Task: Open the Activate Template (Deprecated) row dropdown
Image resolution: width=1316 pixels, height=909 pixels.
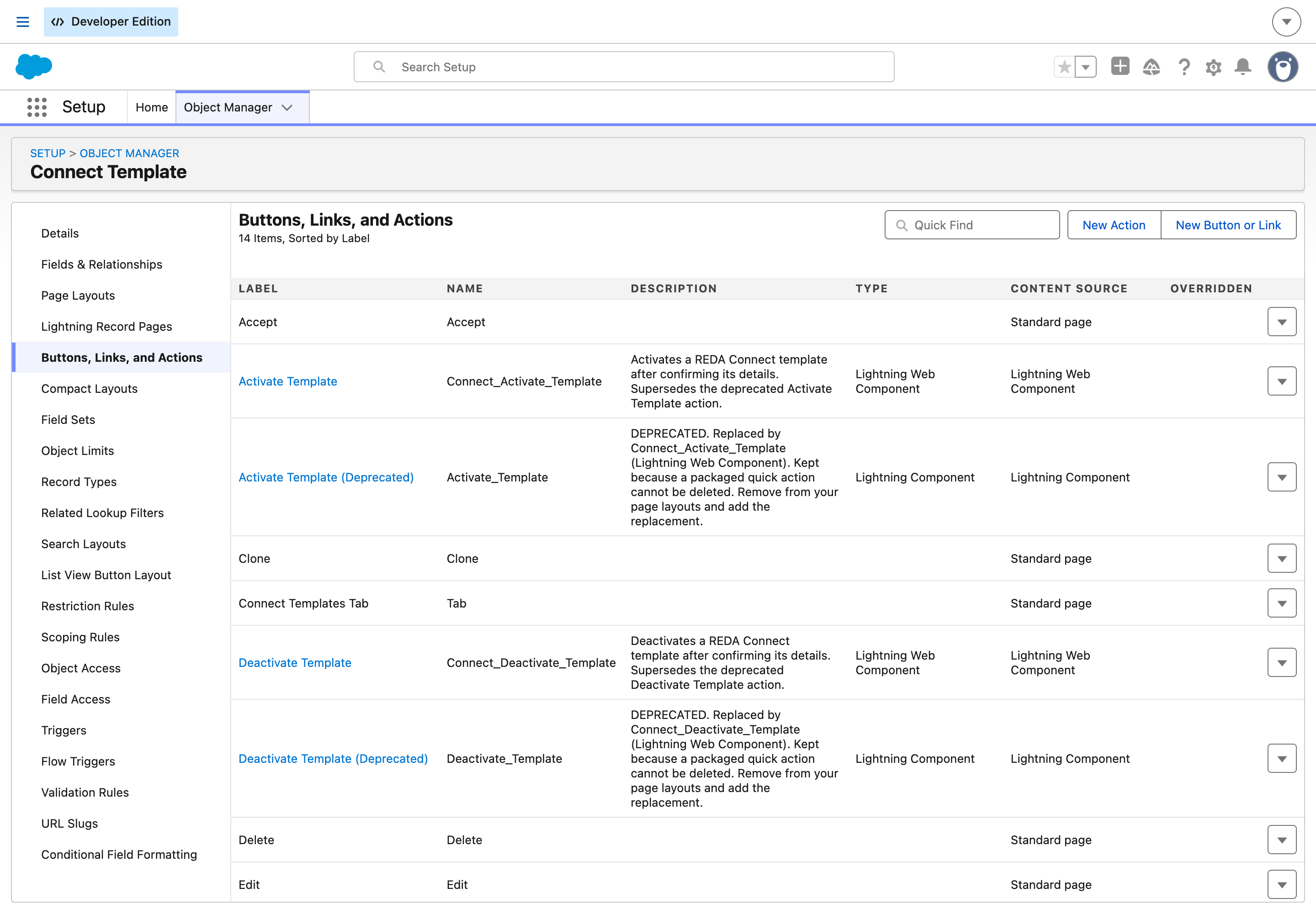Action: pos(1282,477)
